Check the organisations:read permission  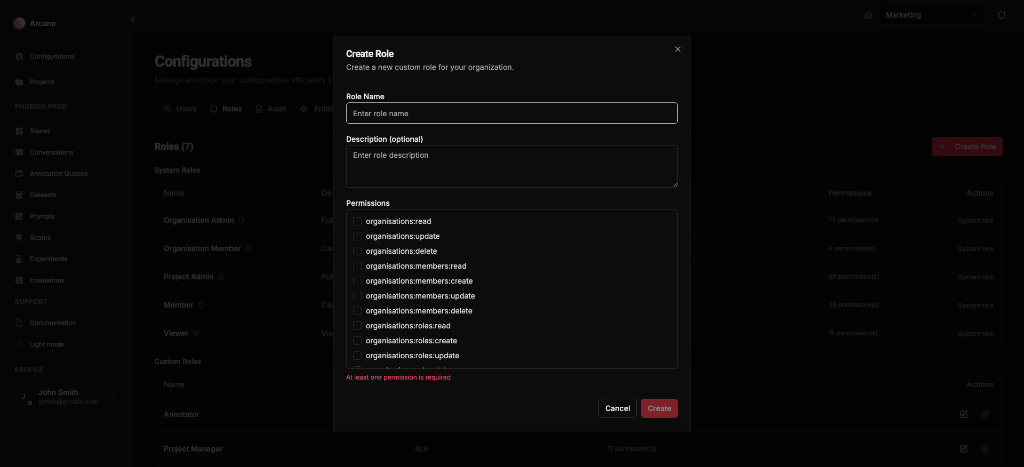click(357, 221)
